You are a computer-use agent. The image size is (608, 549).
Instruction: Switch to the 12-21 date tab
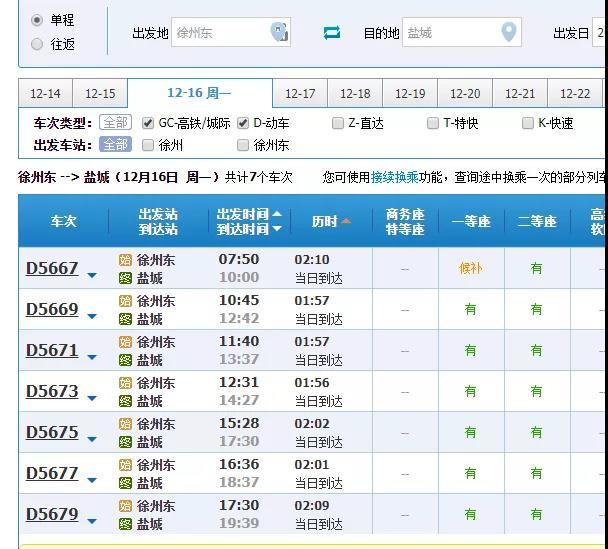click(x=520, y=93)
